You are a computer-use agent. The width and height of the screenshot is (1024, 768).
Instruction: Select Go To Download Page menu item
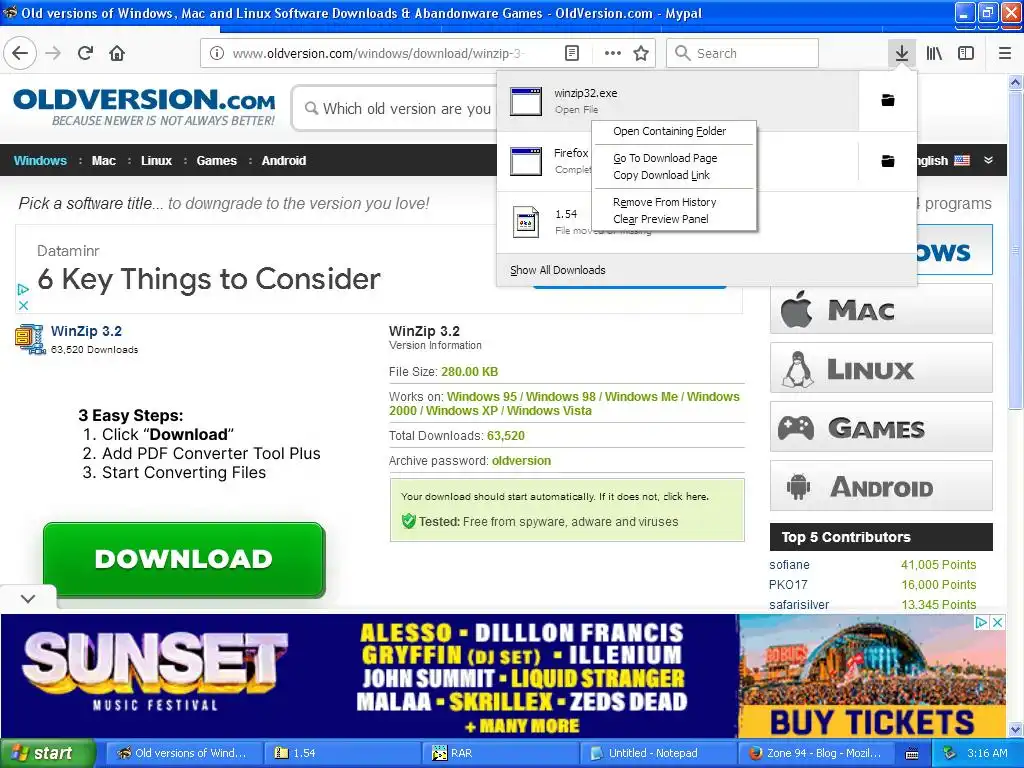point(675,158)
